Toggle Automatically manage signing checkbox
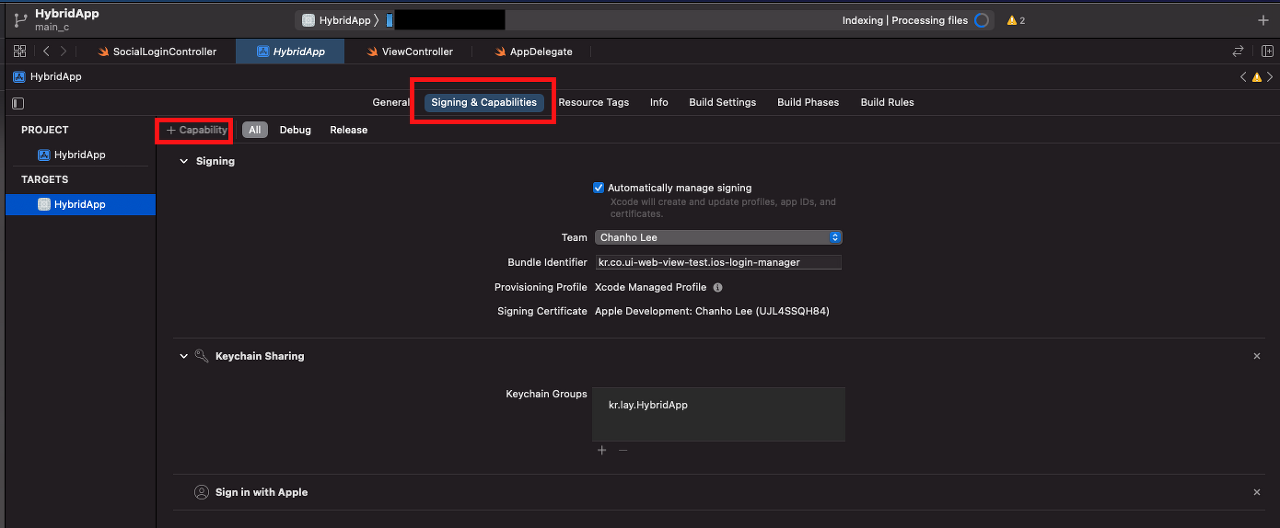The width and height of the screenshot is (1280, 528). tap(599, 187)
